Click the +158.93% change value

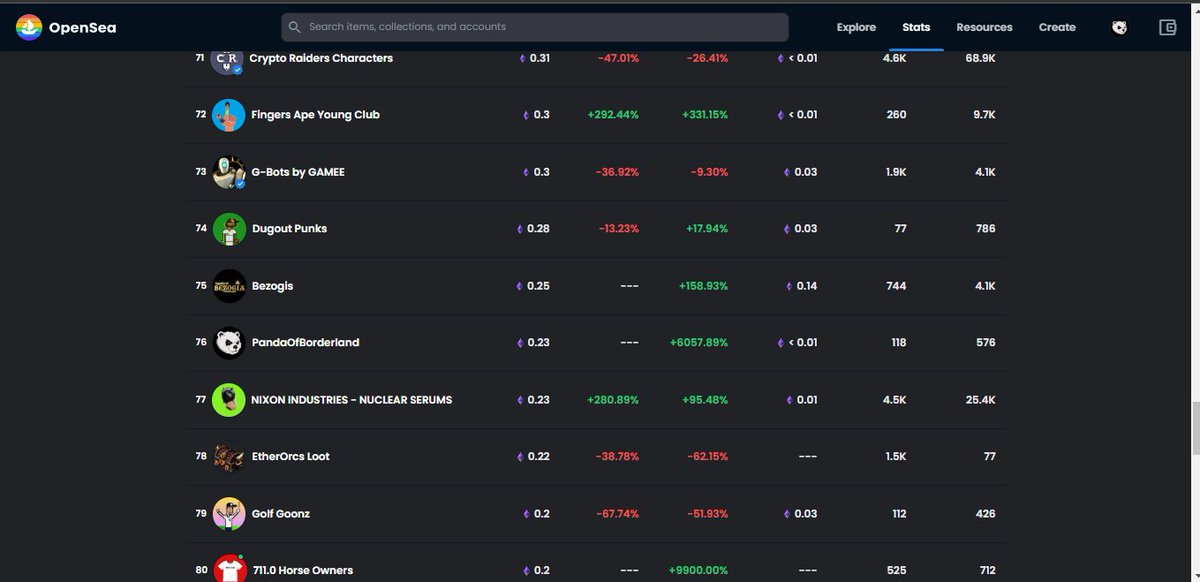703,286
